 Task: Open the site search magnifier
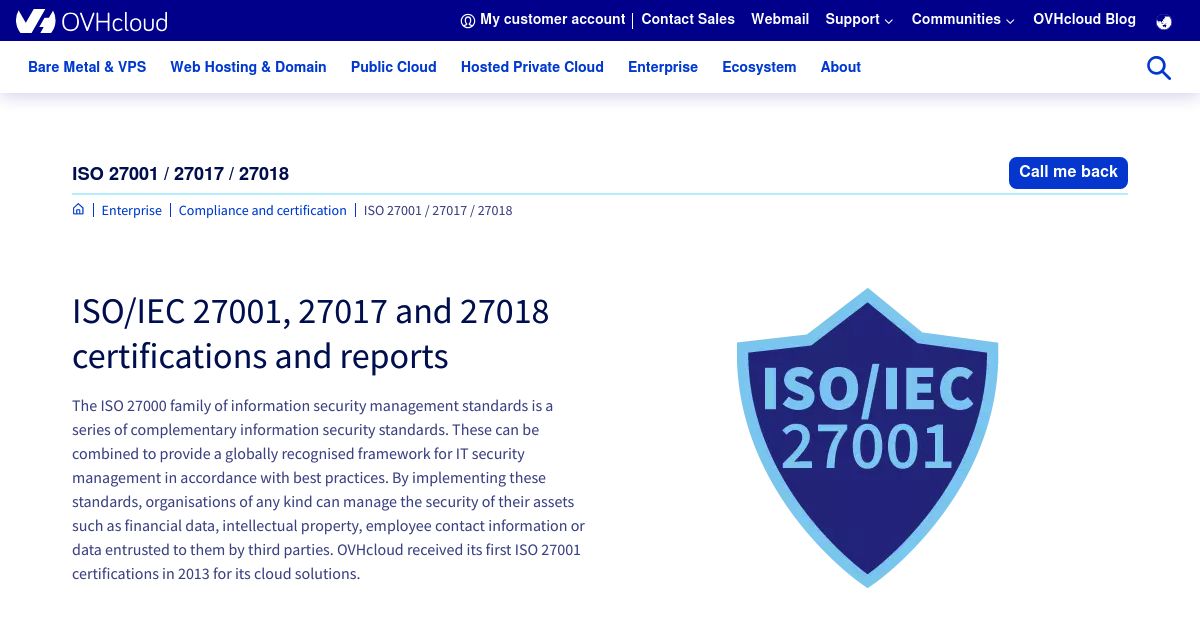pos(1158,68)
